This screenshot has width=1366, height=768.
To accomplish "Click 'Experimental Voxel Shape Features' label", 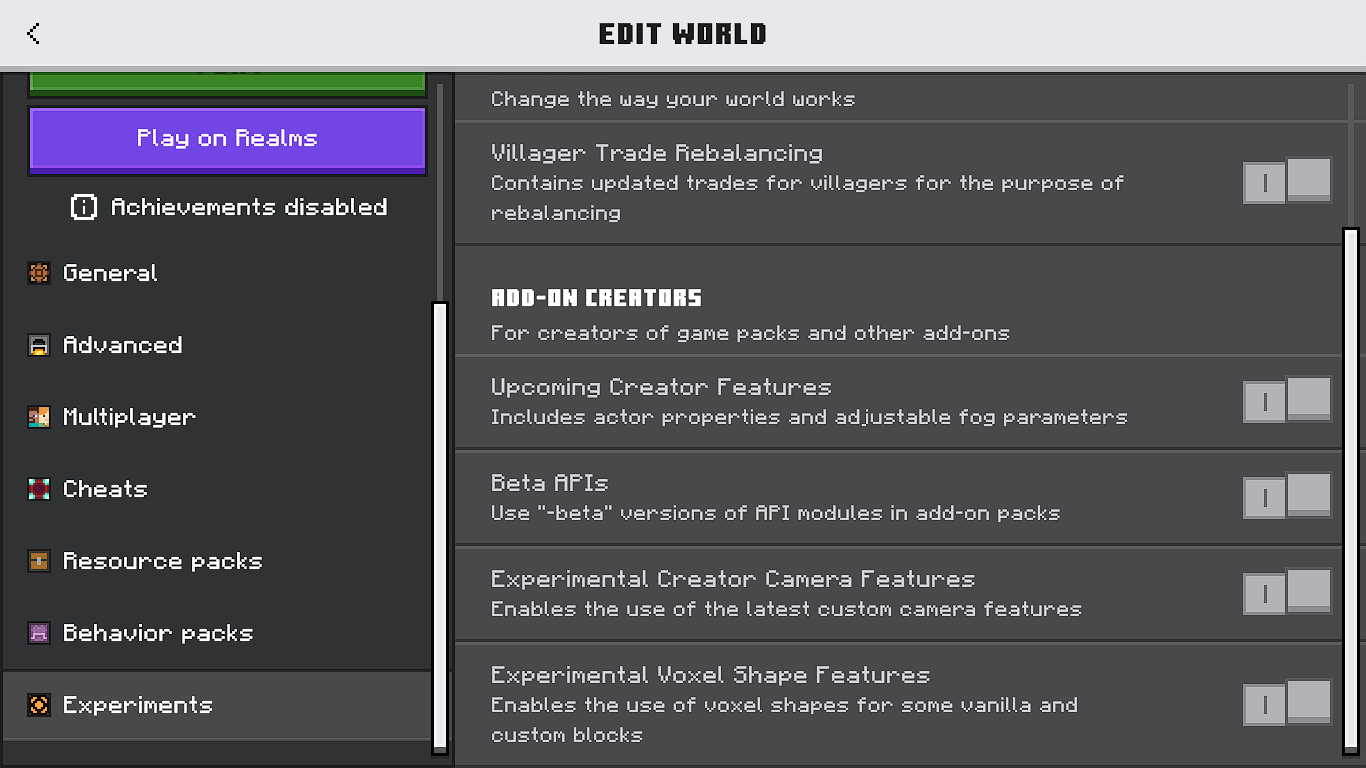I will tap(710, 675).
